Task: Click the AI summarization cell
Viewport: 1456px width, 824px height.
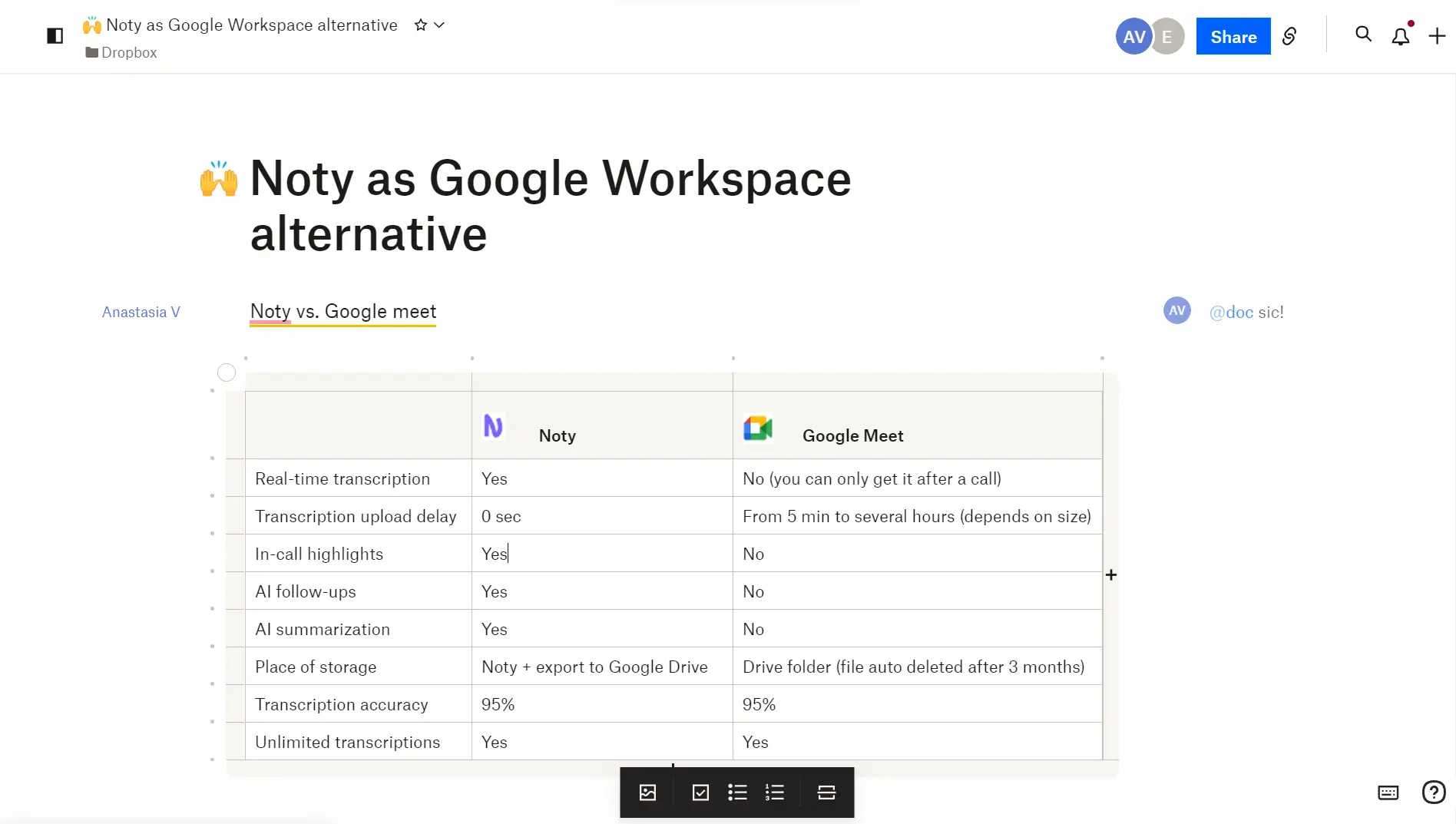Action: pyautogui.click(x=358, y=629)
